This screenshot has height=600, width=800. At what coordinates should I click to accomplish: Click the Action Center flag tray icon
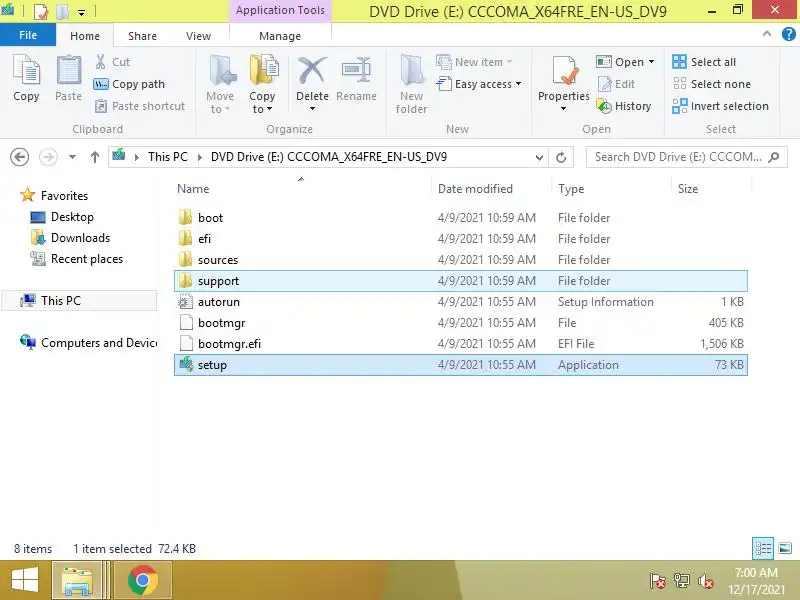click(658, 581)
